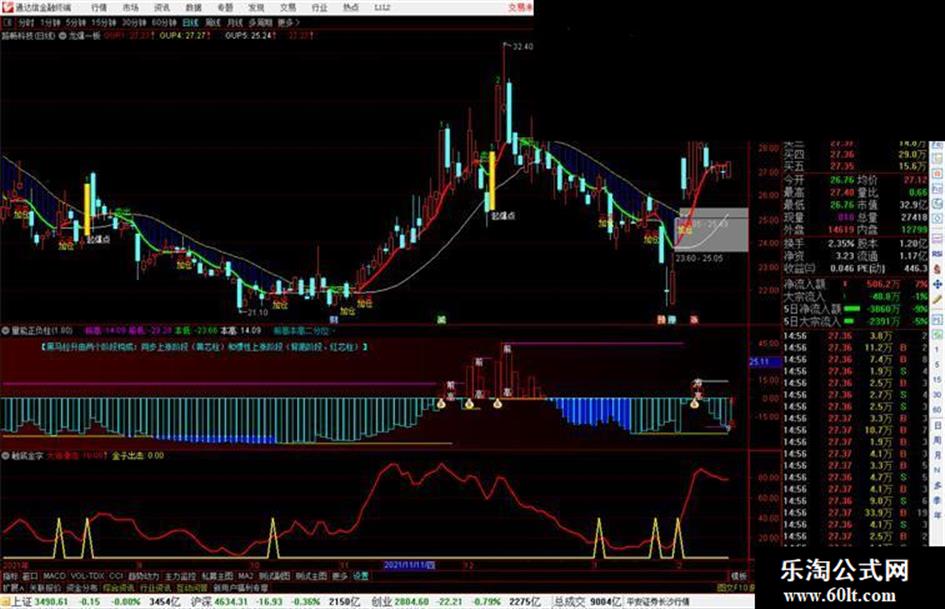
Task: Click the 2021/11/11 date label on time axis
Action: pos(410,566)
